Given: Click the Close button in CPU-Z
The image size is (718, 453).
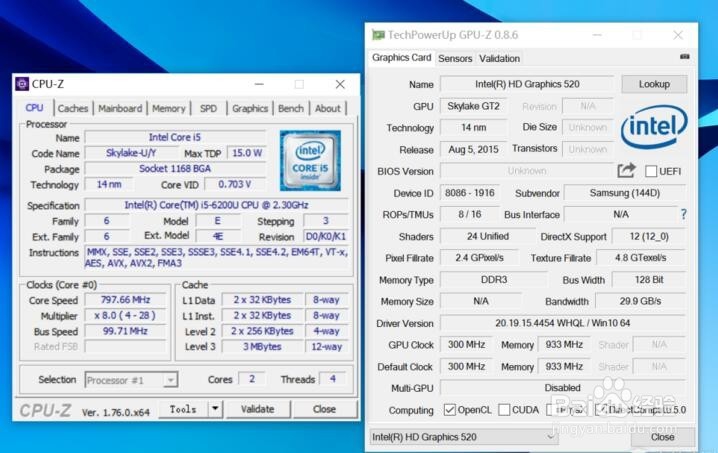Looking at the screenshot, I should (324, 409).
